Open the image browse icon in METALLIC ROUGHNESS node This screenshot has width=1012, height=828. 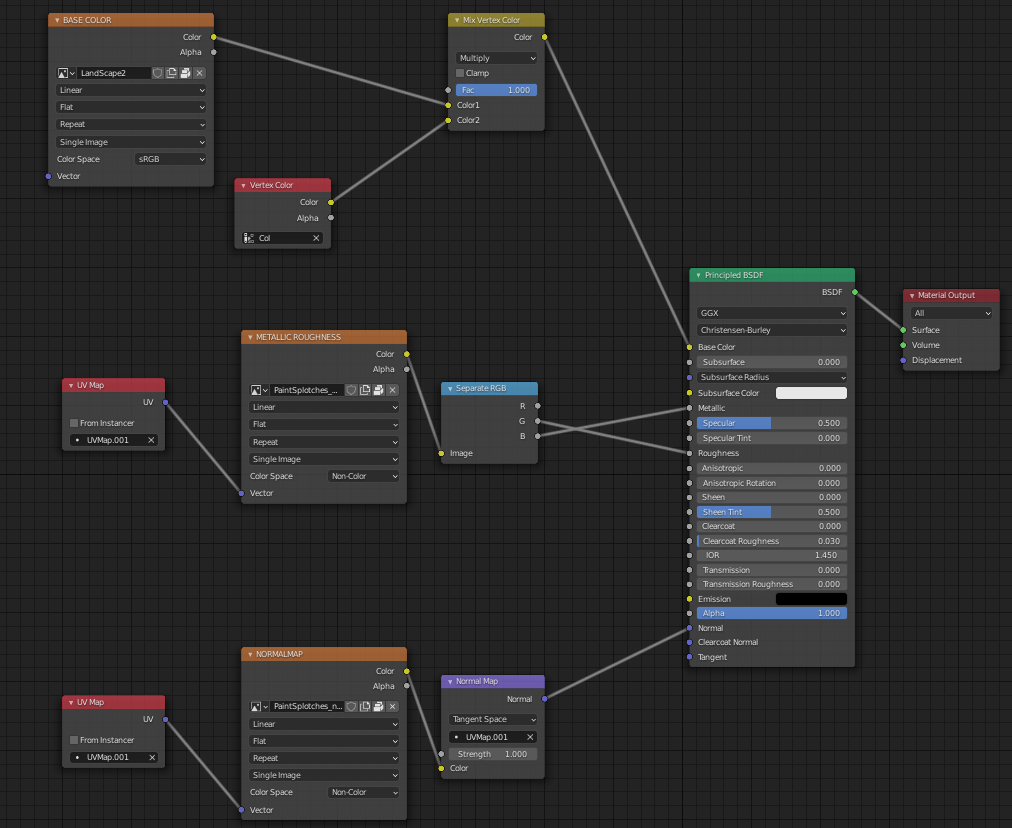256,390
